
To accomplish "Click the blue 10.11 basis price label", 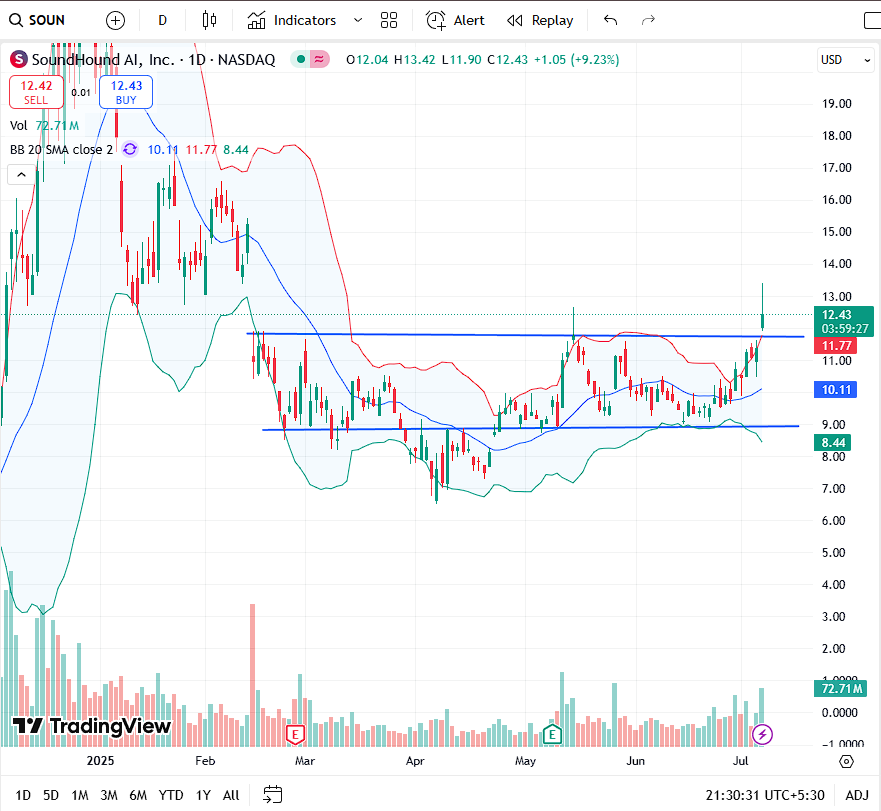I will point(836,389).
